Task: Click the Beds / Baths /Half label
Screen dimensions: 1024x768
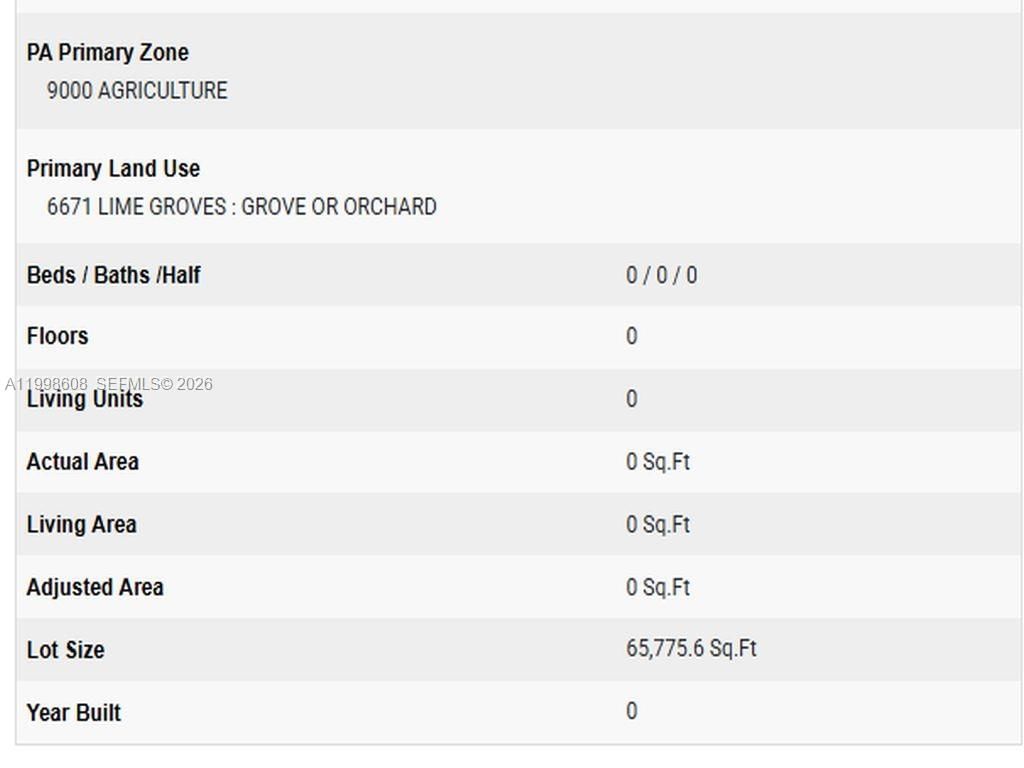Action: 113,275
